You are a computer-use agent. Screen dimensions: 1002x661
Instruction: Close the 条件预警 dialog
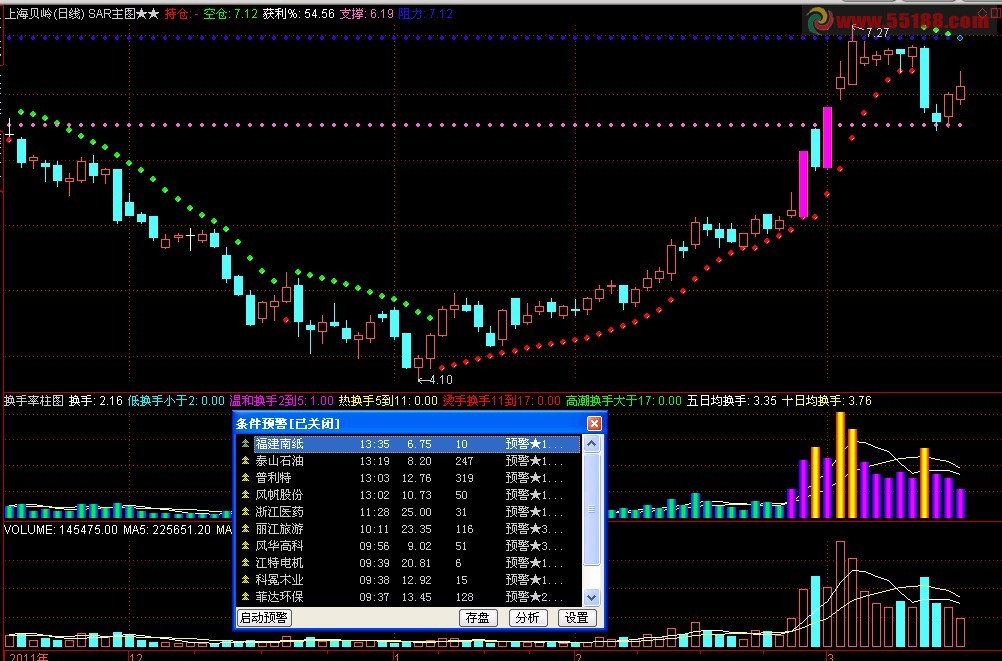click(x=594, y=423)
